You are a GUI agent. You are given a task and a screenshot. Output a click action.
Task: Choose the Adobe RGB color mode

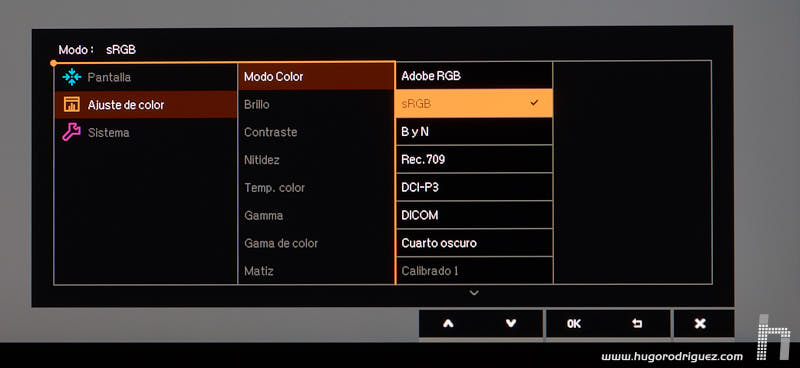(x=474, y=76)
